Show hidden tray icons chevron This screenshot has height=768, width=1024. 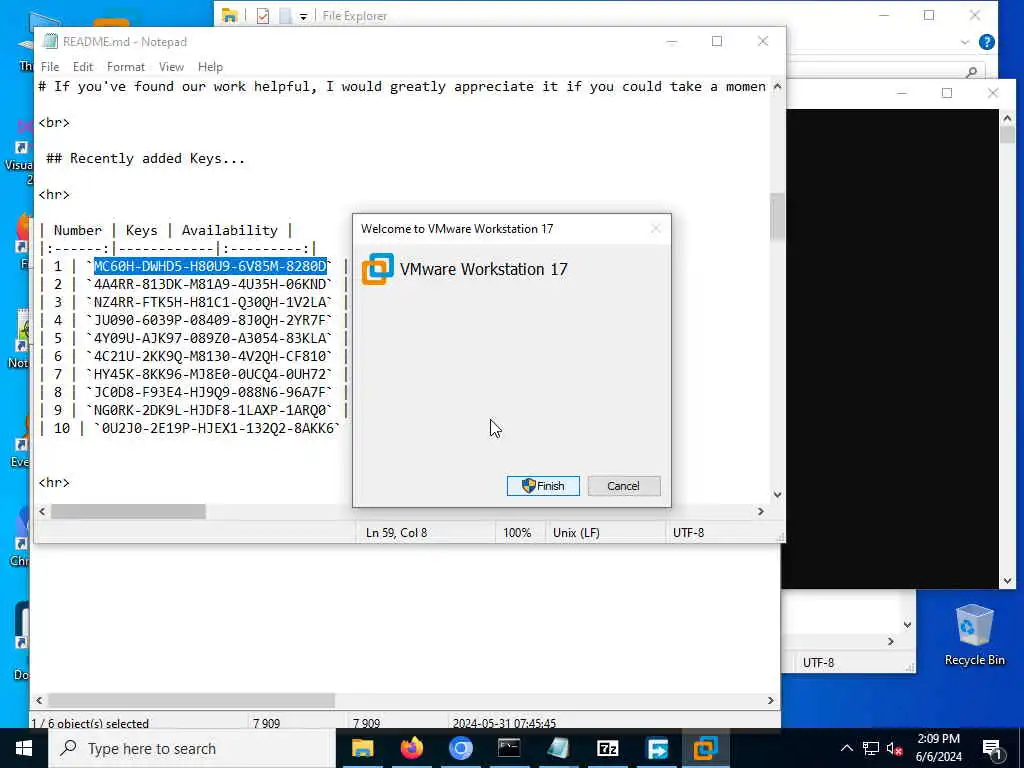tap(846, 748)
